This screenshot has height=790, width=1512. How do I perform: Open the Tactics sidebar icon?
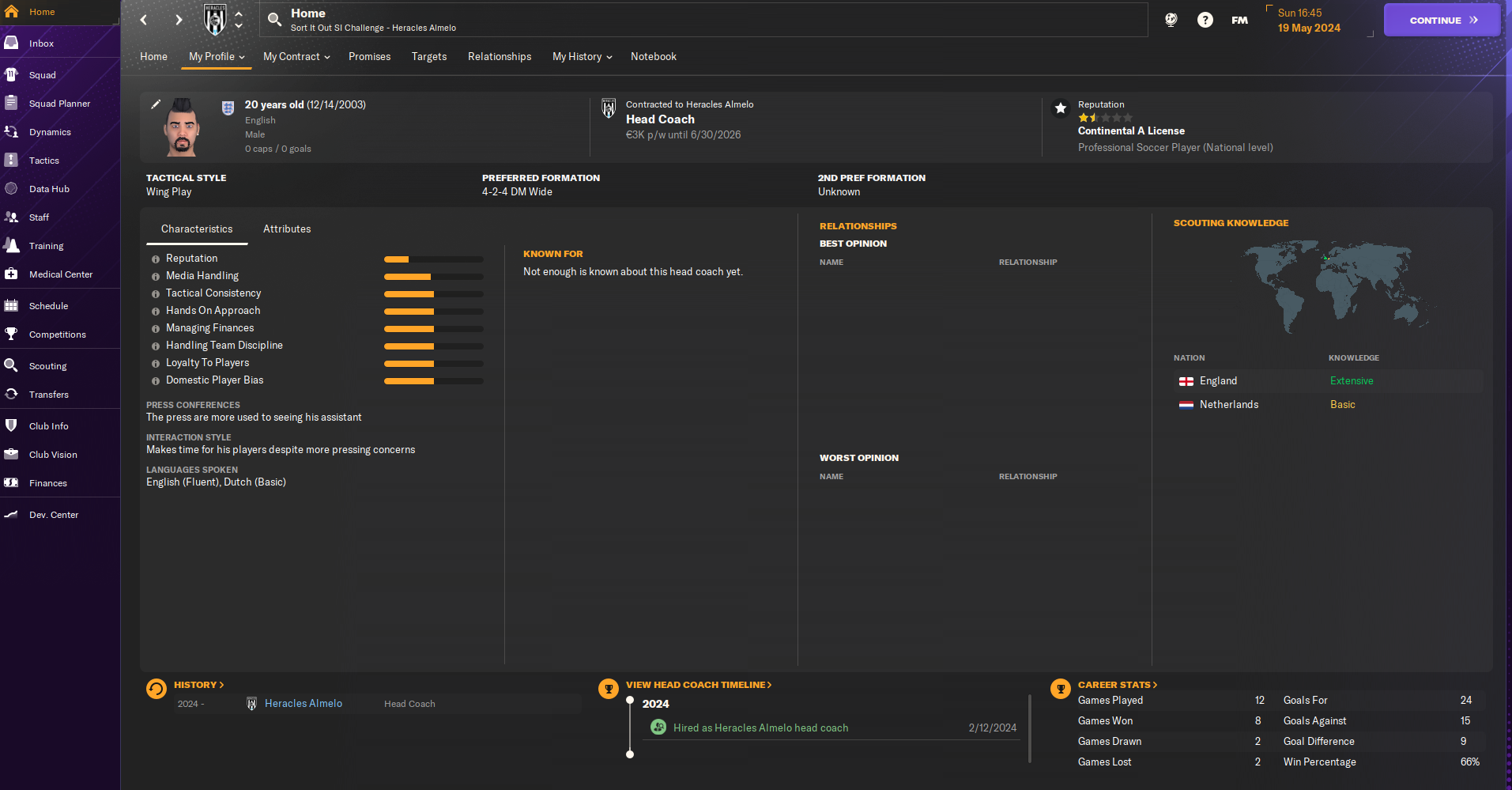coord(11,160)
